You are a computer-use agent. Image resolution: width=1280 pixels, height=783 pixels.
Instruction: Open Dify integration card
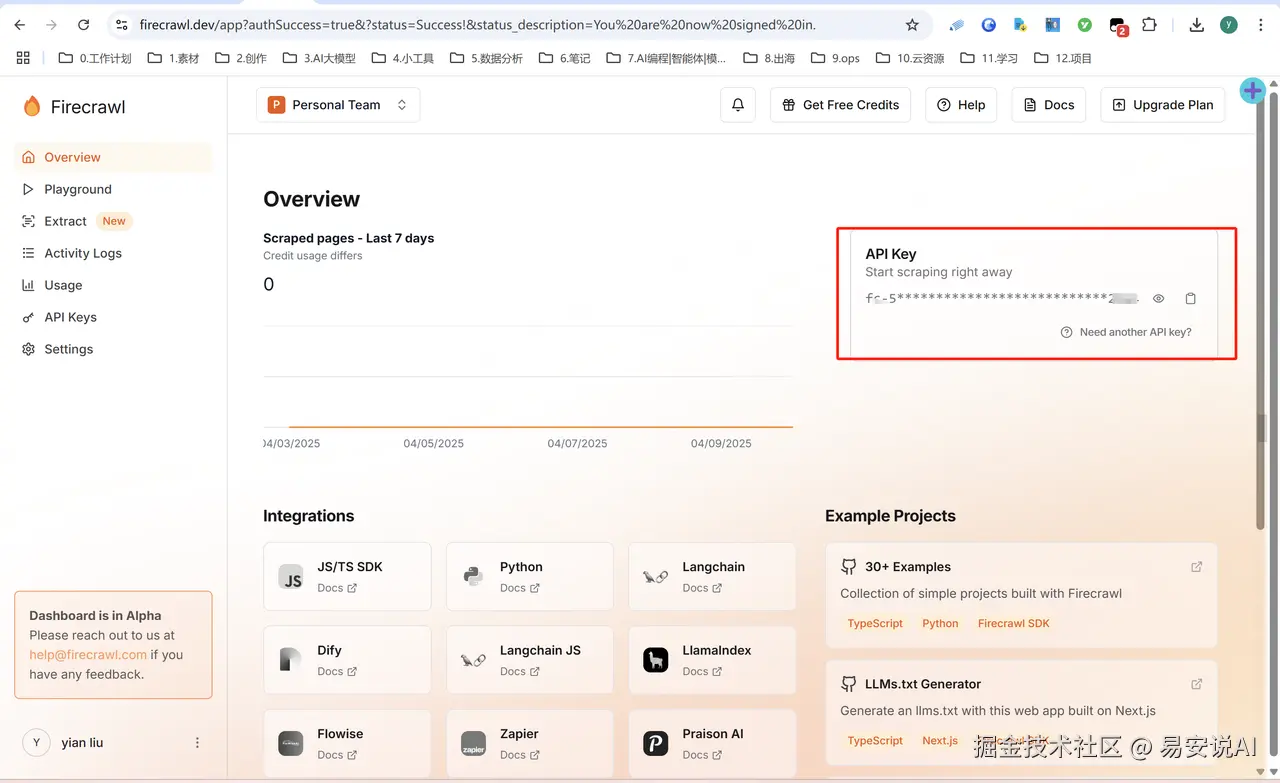(x=347, y=660)
